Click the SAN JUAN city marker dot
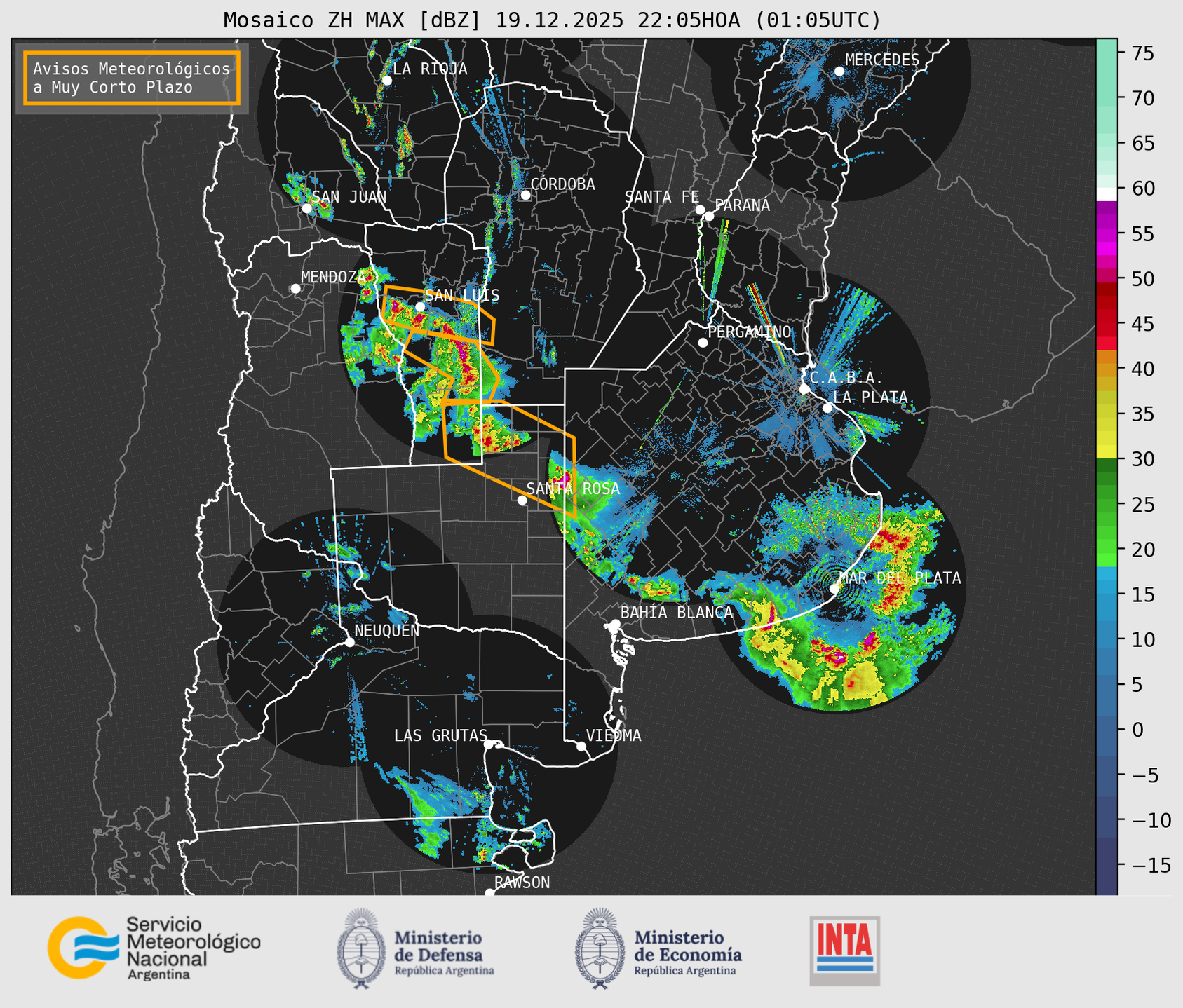Screen dimensions: 1183x1008 coord(306,208)
